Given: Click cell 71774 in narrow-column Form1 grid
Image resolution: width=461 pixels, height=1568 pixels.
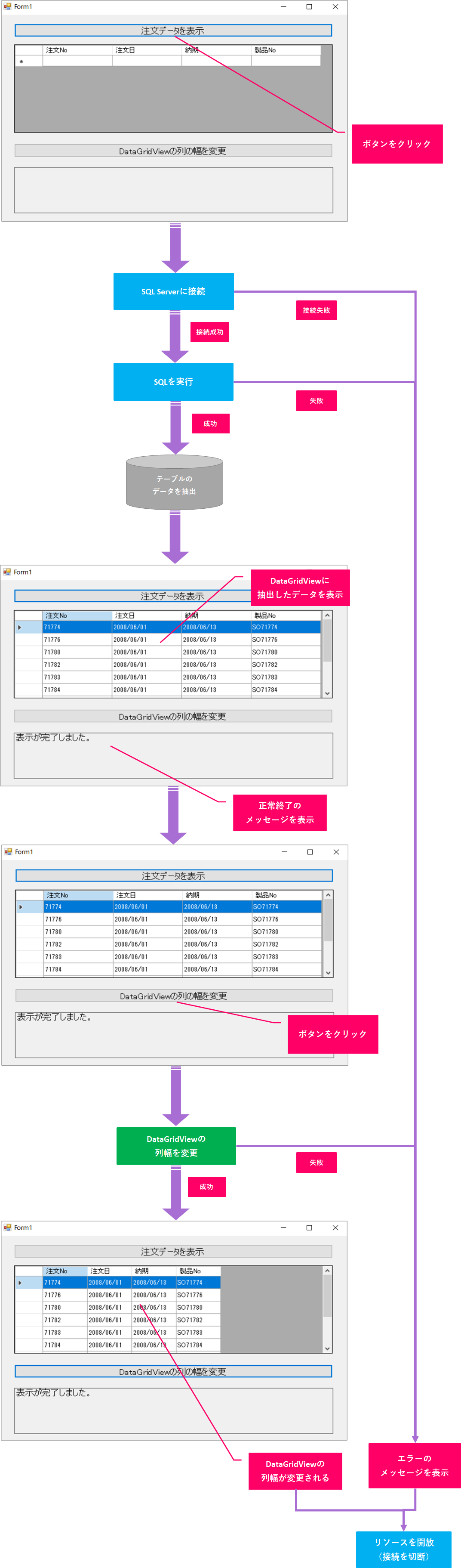Looking at the screenshot, I should coord(65,1282).
